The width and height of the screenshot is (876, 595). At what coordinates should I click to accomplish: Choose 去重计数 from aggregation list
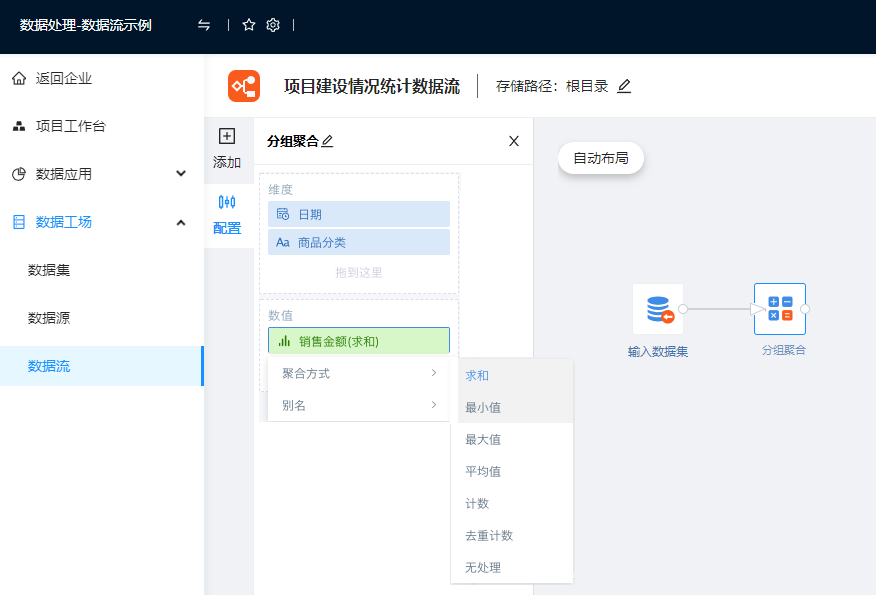(489, 535)
